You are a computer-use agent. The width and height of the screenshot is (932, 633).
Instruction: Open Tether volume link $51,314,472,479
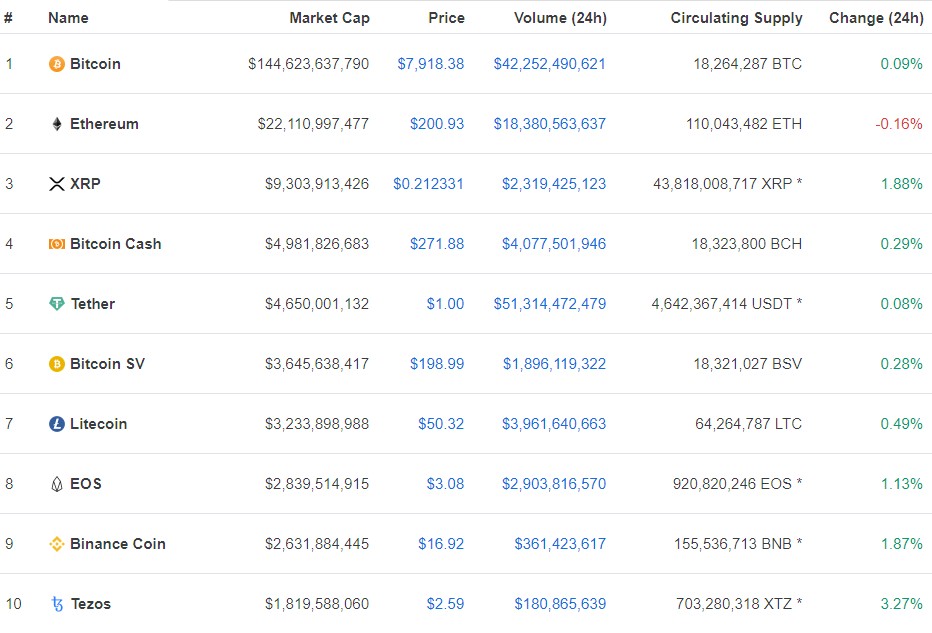(x=549, y=304)
